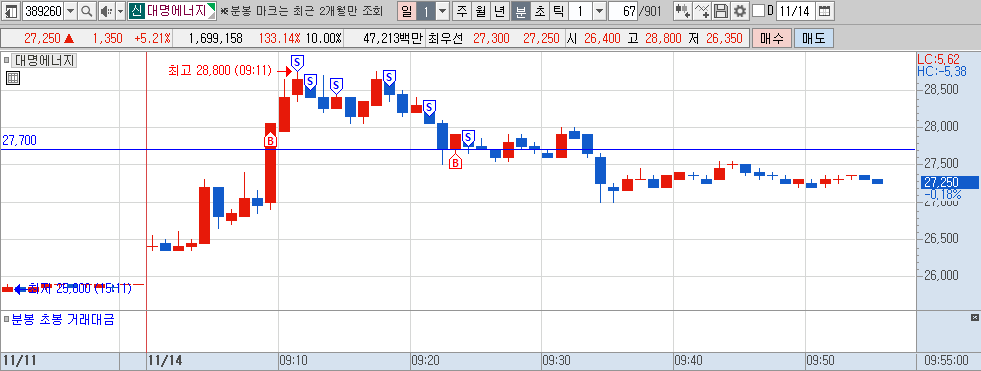Click the window layout icon at top-left
Viewport: 981px width, 371px height.
pos(11,11)
